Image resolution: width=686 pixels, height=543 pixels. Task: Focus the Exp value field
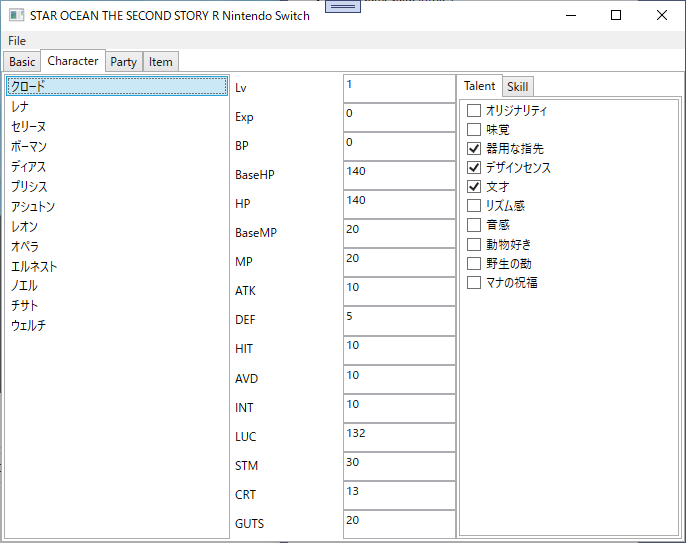[x=399, y=118]
